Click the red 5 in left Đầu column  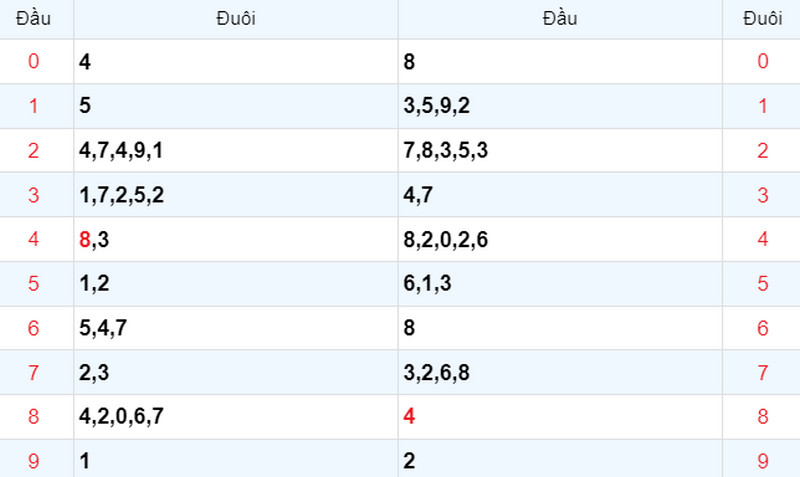(33, 284)
